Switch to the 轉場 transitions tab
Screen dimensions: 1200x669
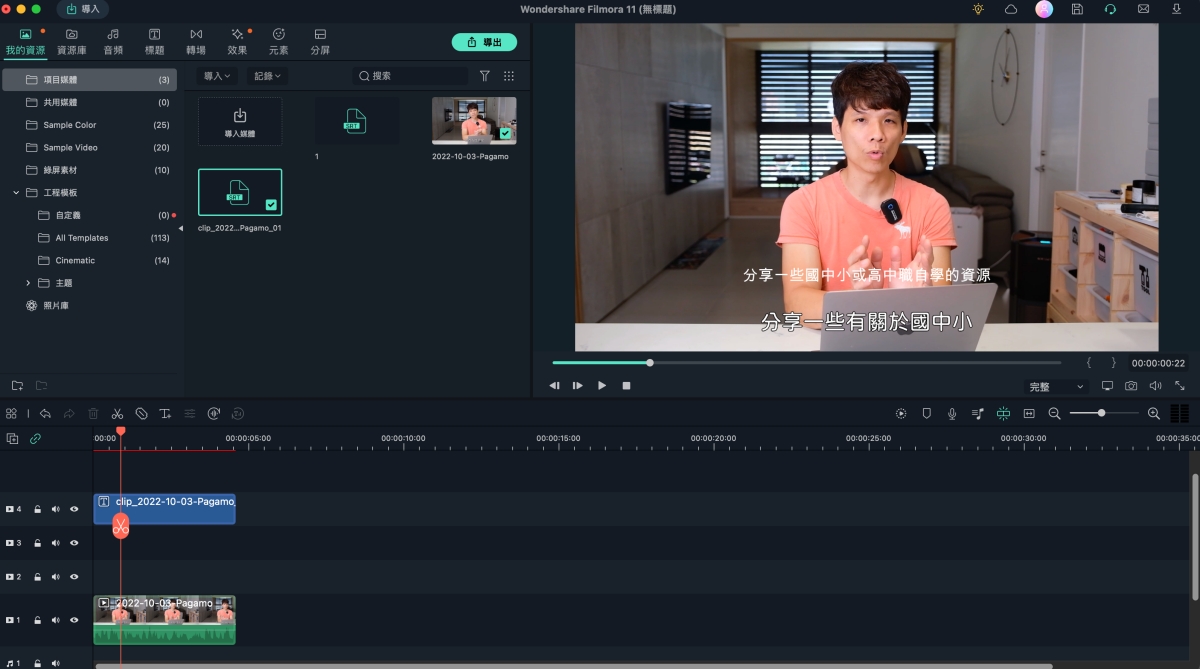click(196, 41)
